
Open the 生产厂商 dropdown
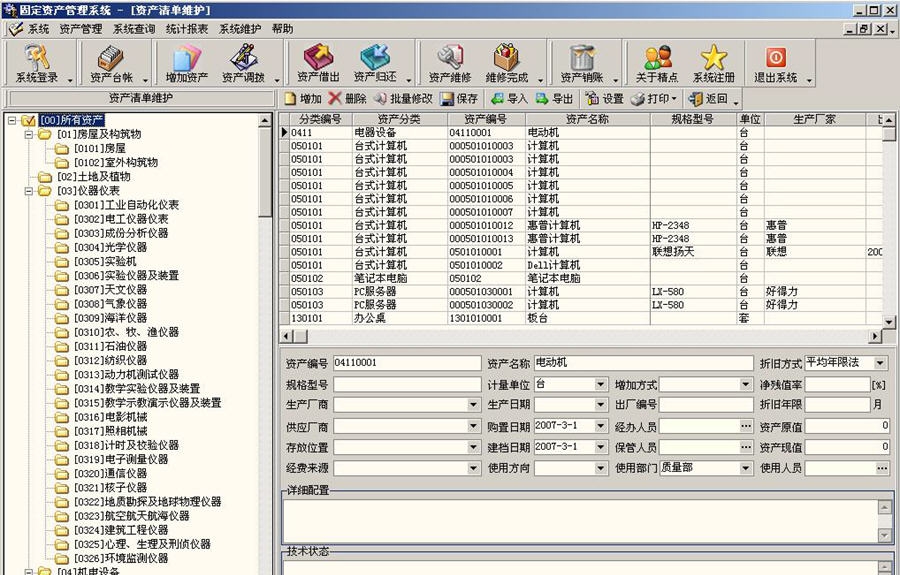pos(474,405)
